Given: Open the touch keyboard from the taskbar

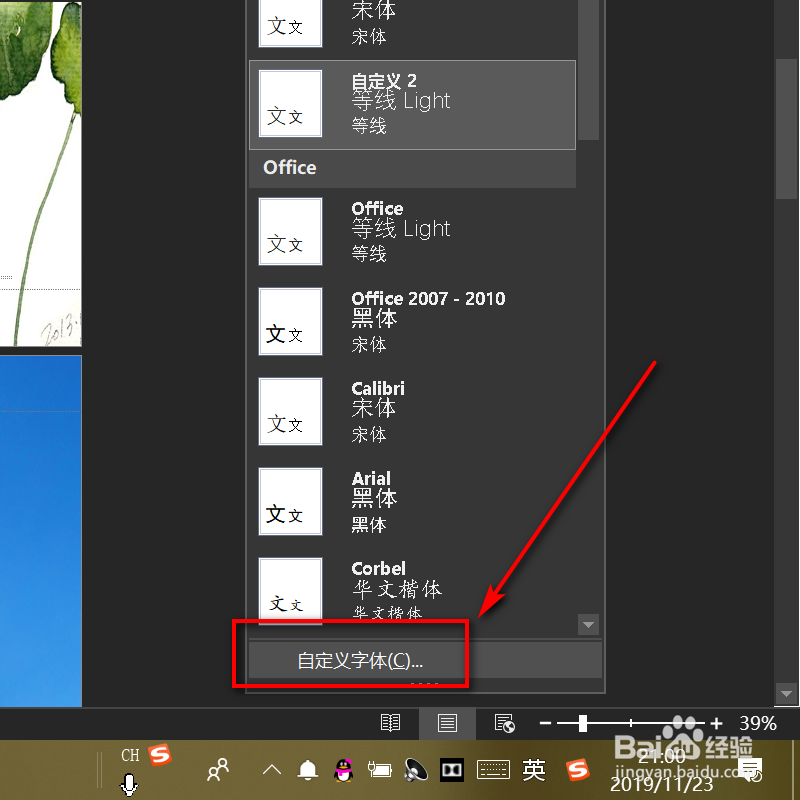Looking at the screenshot, I should coord(493,770).
